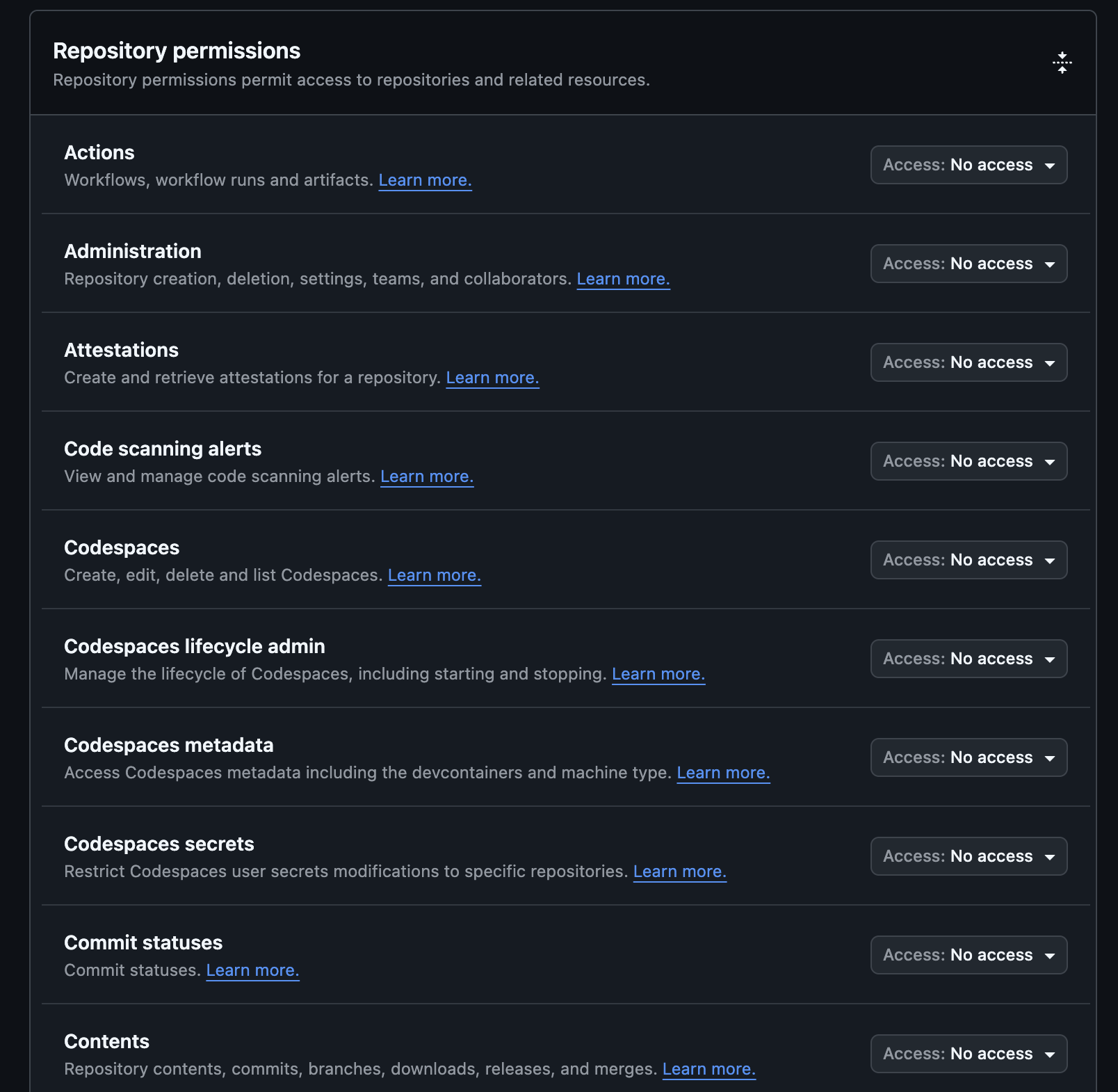This screenshot has height=1092, width=1118.
Task: Follow Learn more link for Attestations
Action: coord(492,378)
